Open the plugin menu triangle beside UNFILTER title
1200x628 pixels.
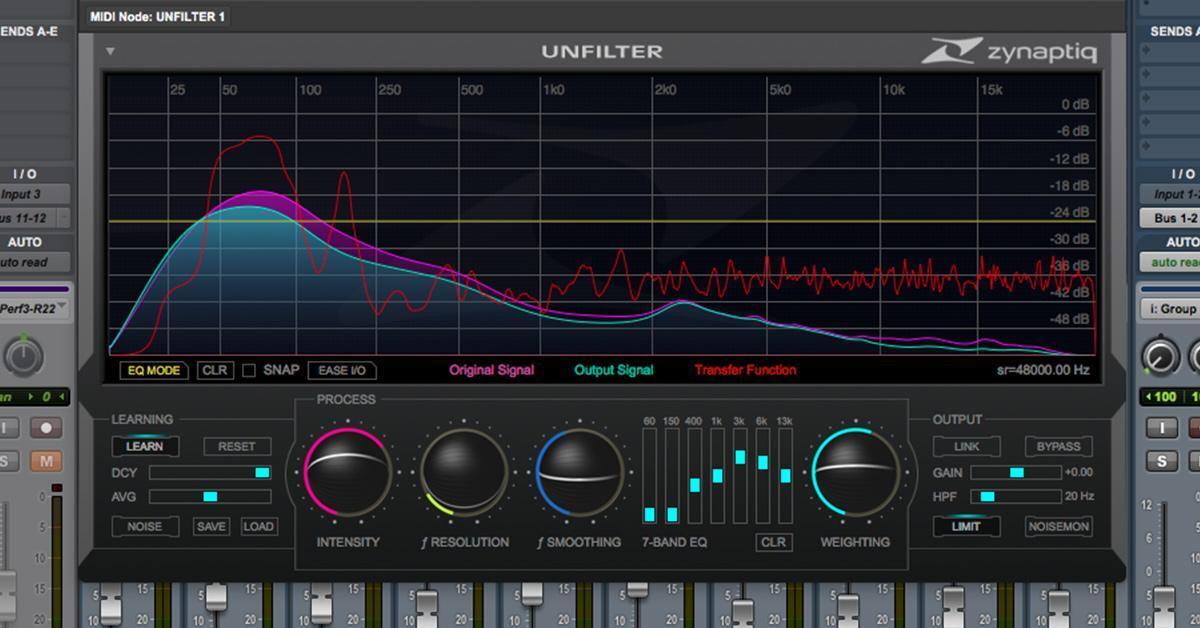pos(110,51)
